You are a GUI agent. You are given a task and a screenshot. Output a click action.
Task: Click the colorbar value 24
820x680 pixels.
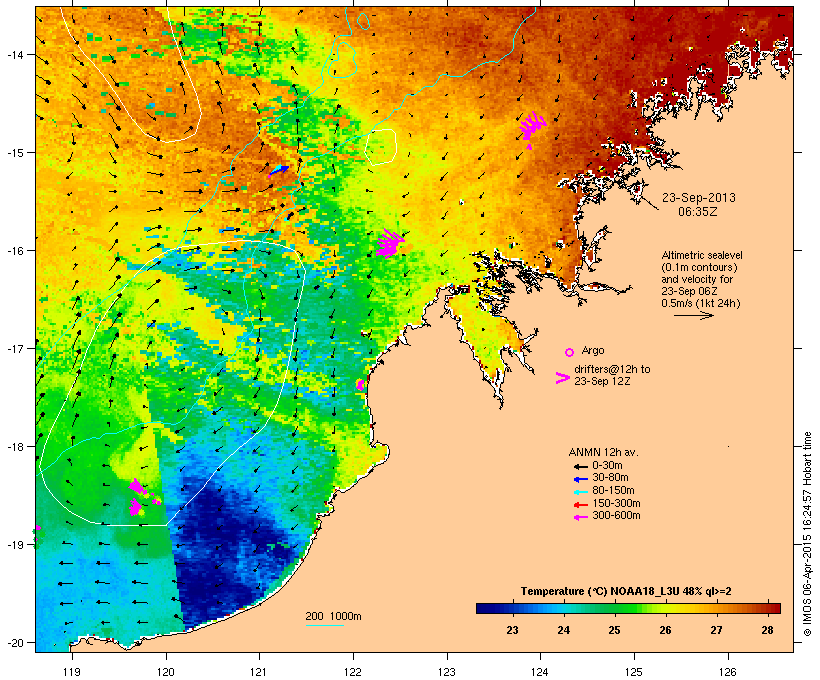coord(563,630)
